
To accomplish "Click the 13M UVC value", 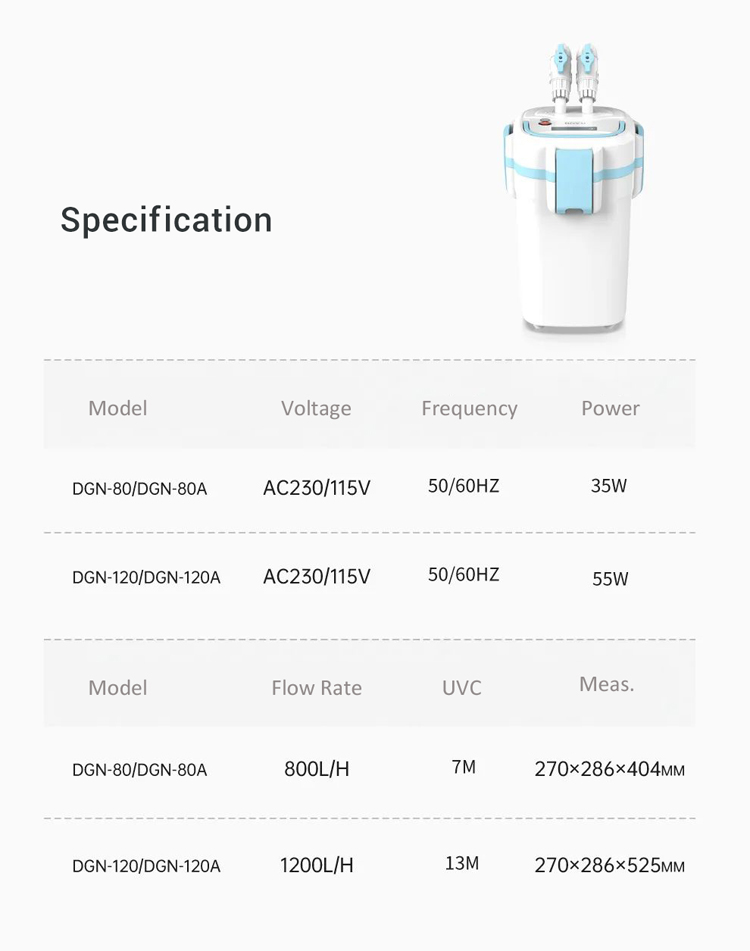I will (462, 863).
